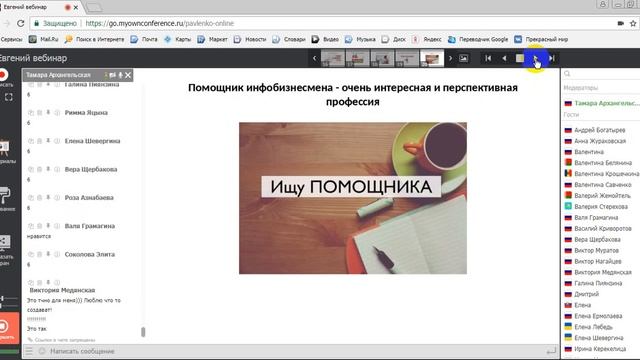This screenshot has width=640, height=360.
Task: Open a new browser tab
Action: (x=94, y=7)
